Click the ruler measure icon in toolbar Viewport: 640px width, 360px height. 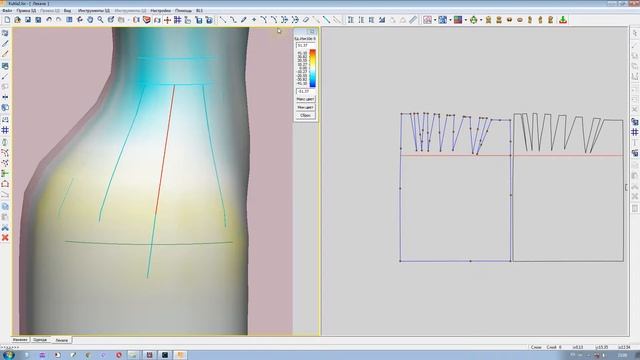(413, 20)
